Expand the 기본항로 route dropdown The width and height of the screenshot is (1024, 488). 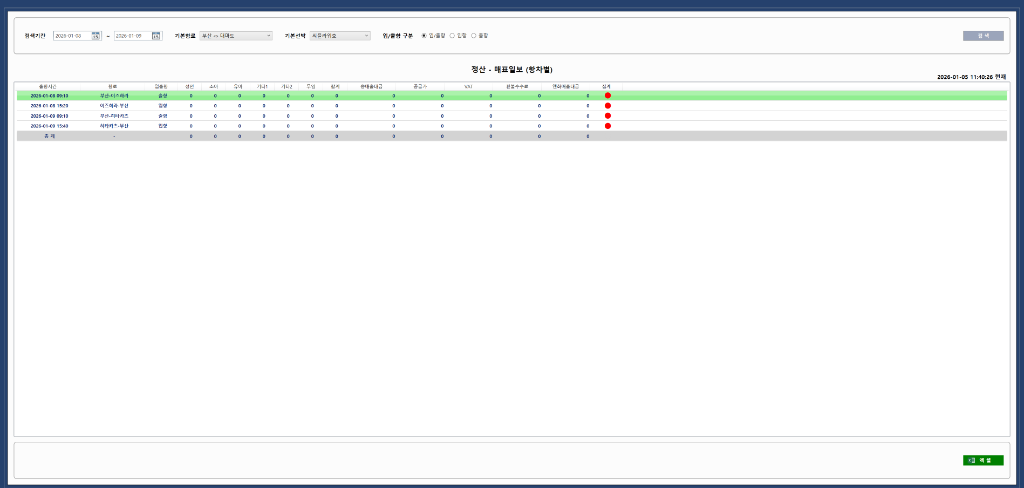coord(236,35)
